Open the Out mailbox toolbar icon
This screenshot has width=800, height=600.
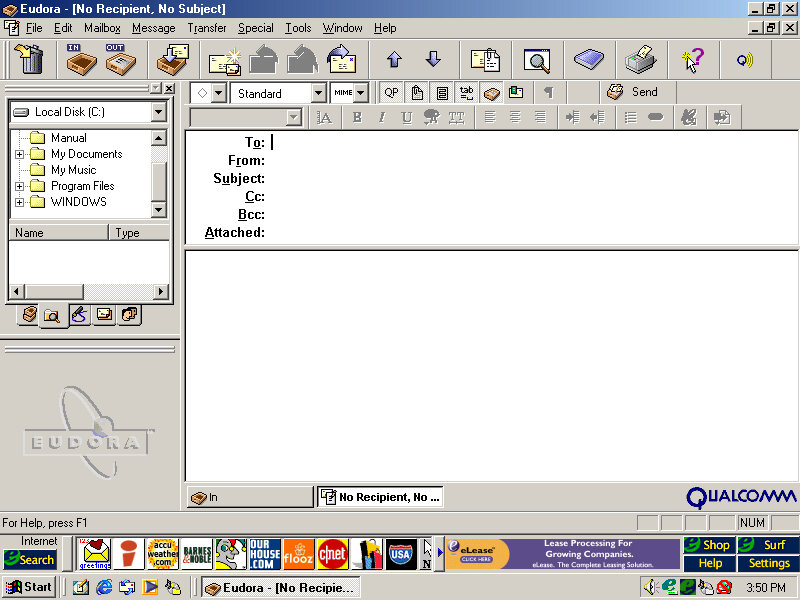click(x=119, y=60)
